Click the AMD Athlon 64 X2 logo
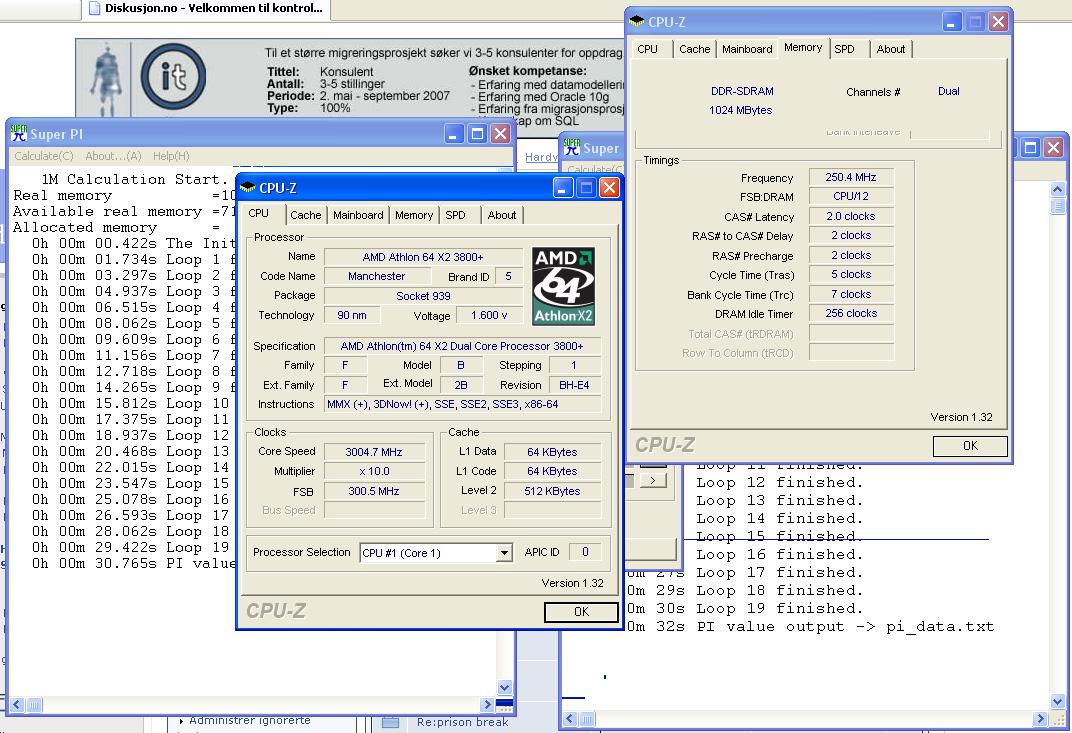The image size is (1072, 733). click(563, 286)
